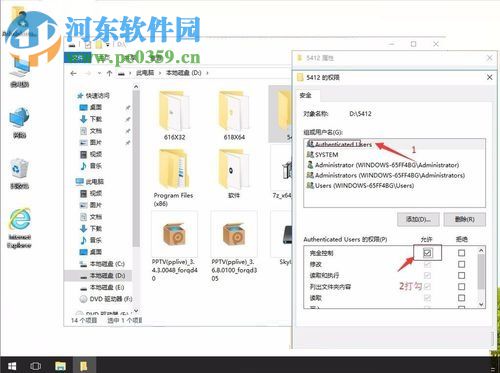Open Task View on the taskbar
This screenshot has width=500, height=373.
[x=36, y=366]
